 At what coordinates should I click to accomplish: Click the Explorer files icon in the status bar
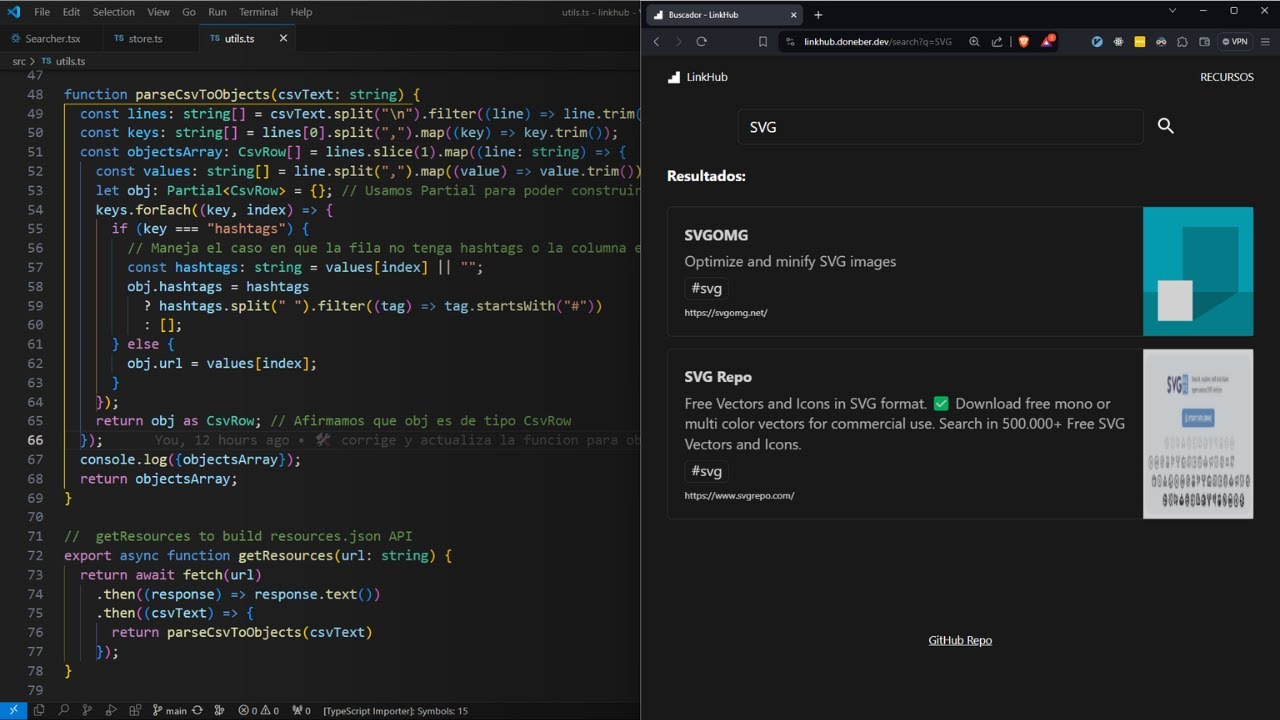pyautogui.click(x=39, y=710)
